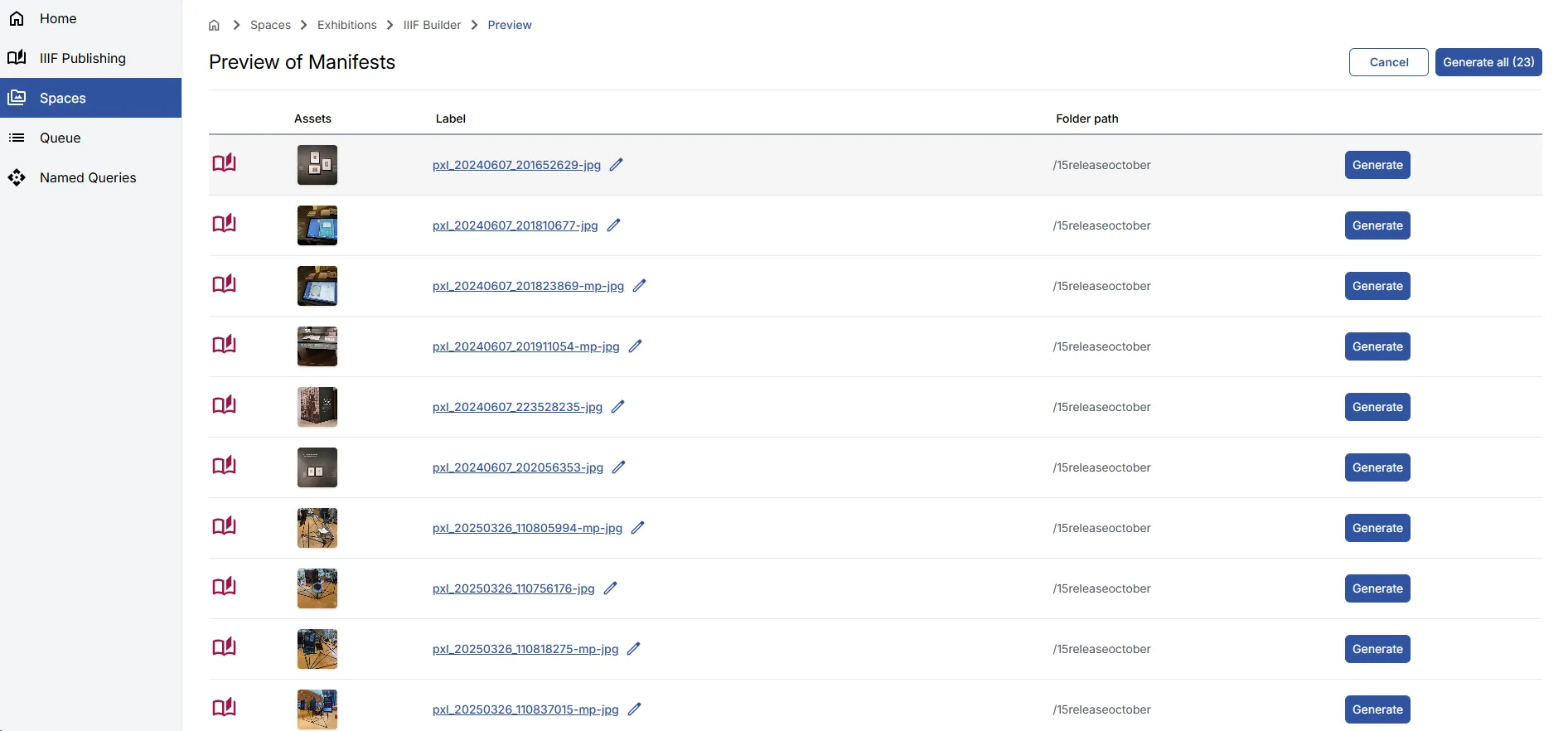
Task: Open Queue in the sidebar
Action: 91,138
